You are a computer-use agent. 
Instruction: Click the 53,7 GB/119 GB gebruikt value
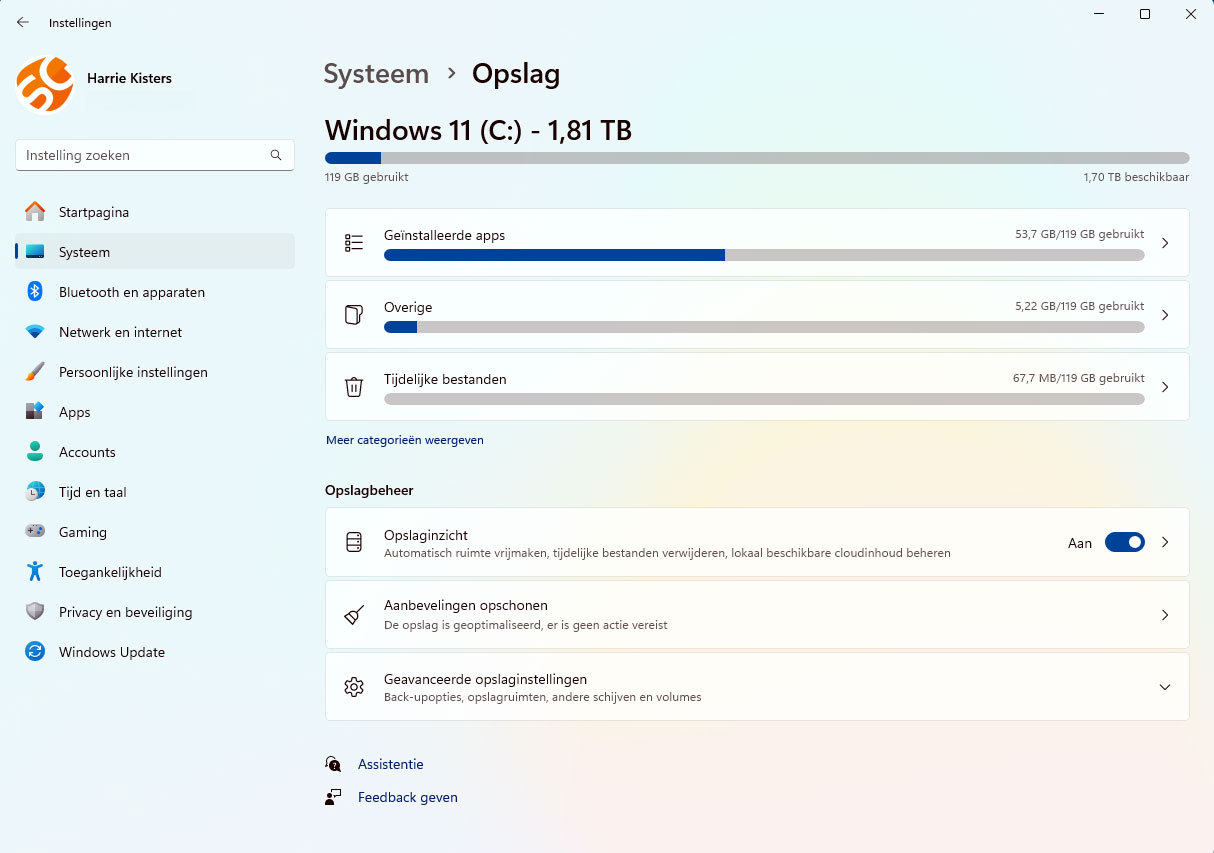(1079, 234)
